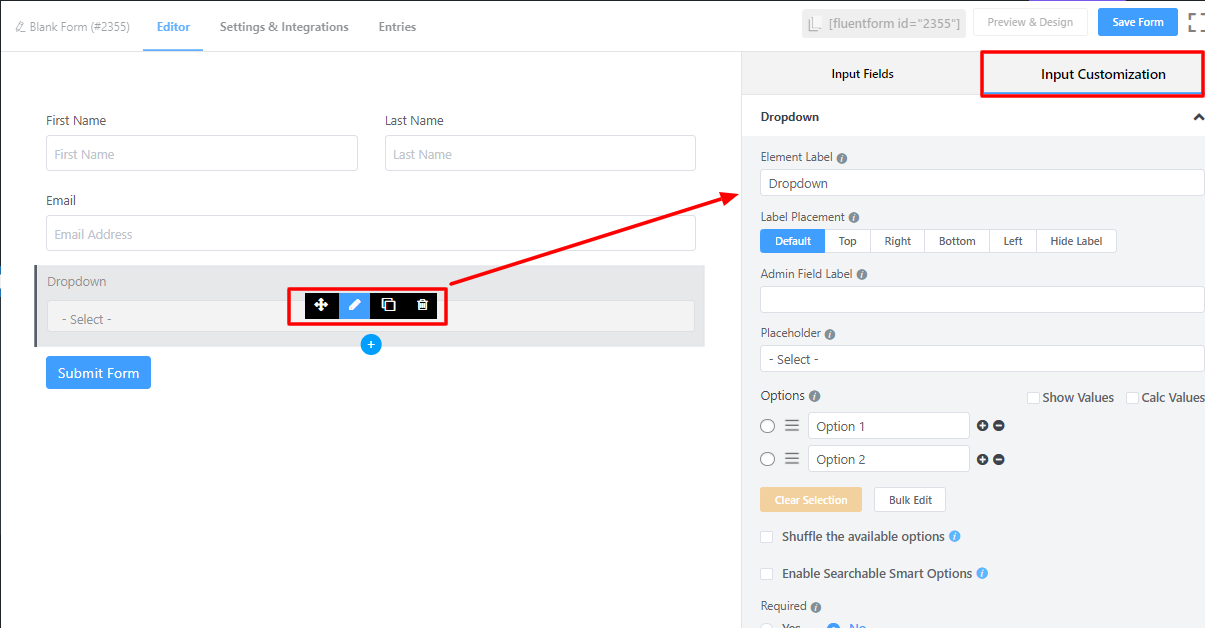Screen dimensions: 1205x628
Task: Enable Searchable Smart Options checkbox
Action: tap(767, 574)
